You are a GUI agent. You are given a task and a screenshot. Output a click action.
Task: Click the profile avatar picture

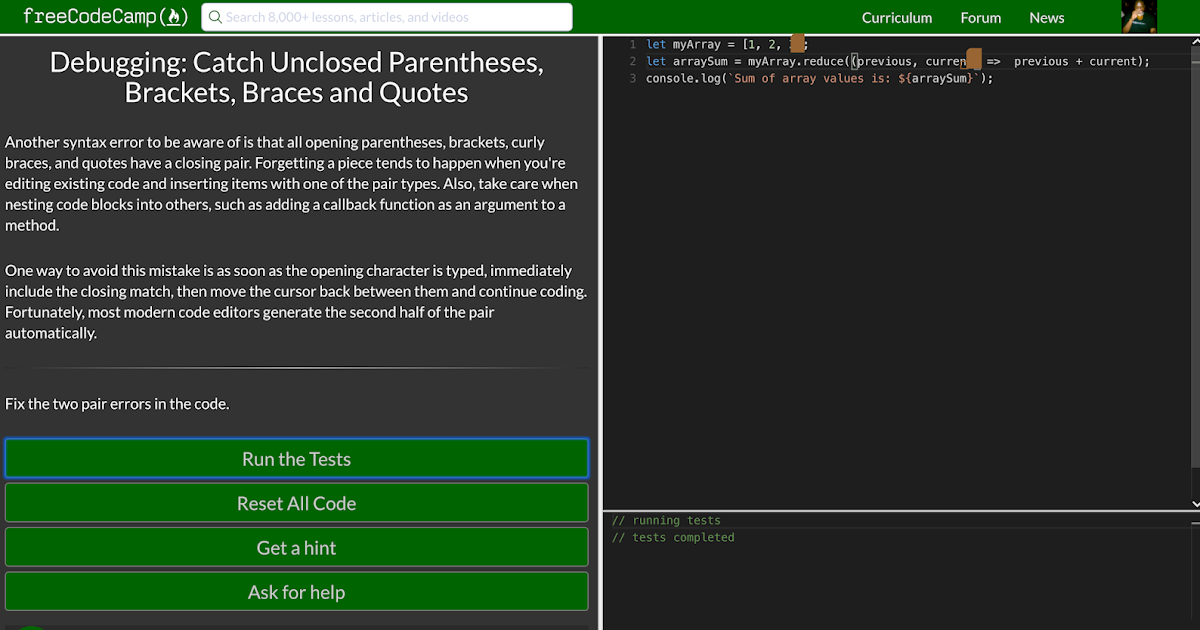tap(1138, 17)
